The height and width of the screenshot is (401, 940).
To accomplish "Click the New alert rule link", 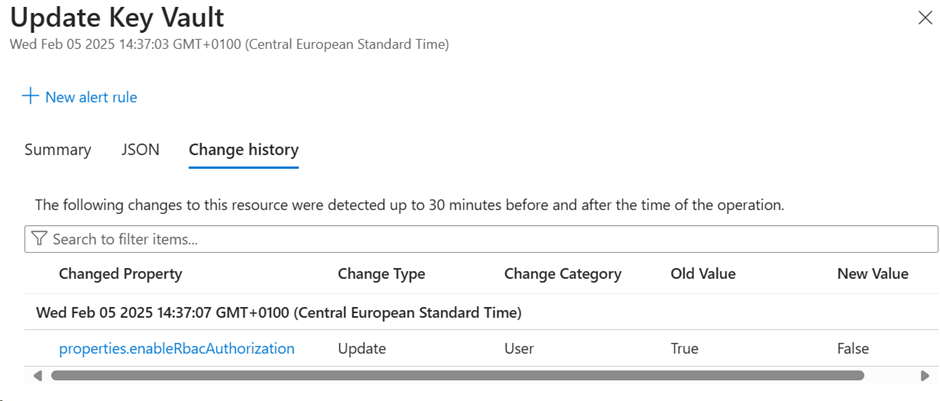I will (91, 97).
